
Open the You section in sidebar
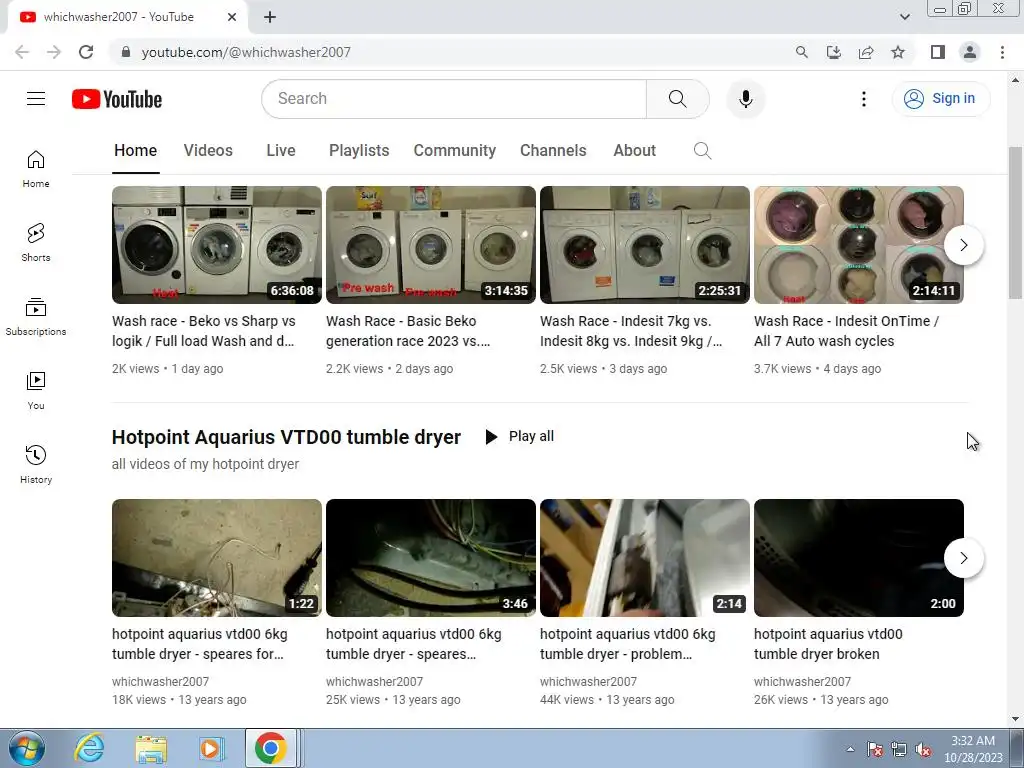36,391
